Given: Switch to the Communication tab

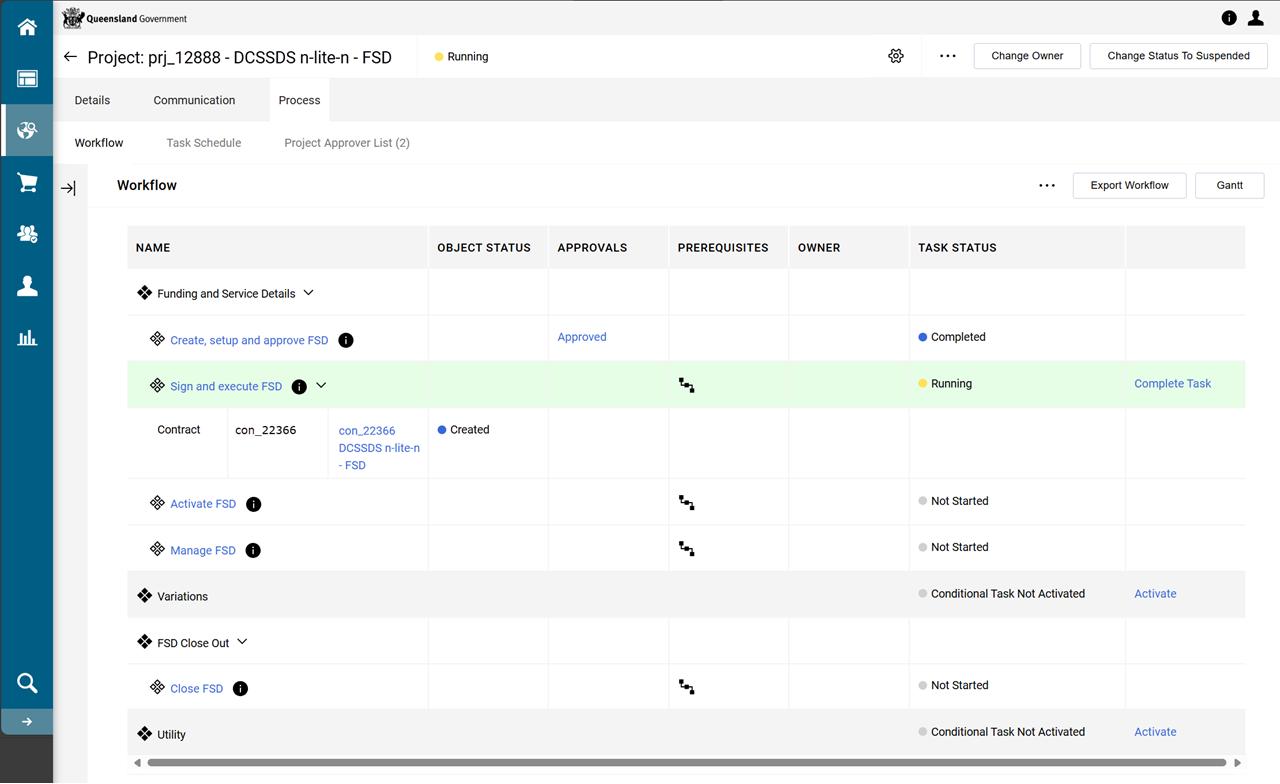Looking at the screenshot, I should [194, 100].
